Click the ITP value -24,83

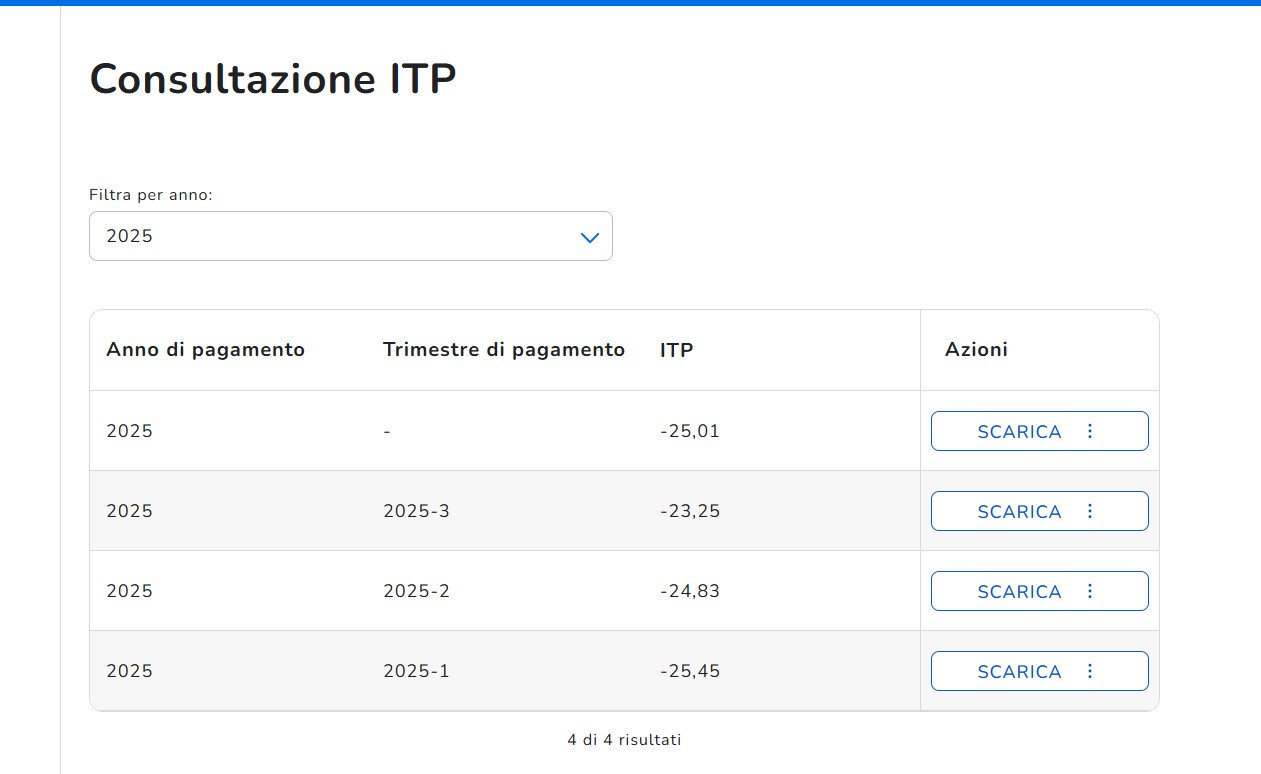[x=690, y=591]
